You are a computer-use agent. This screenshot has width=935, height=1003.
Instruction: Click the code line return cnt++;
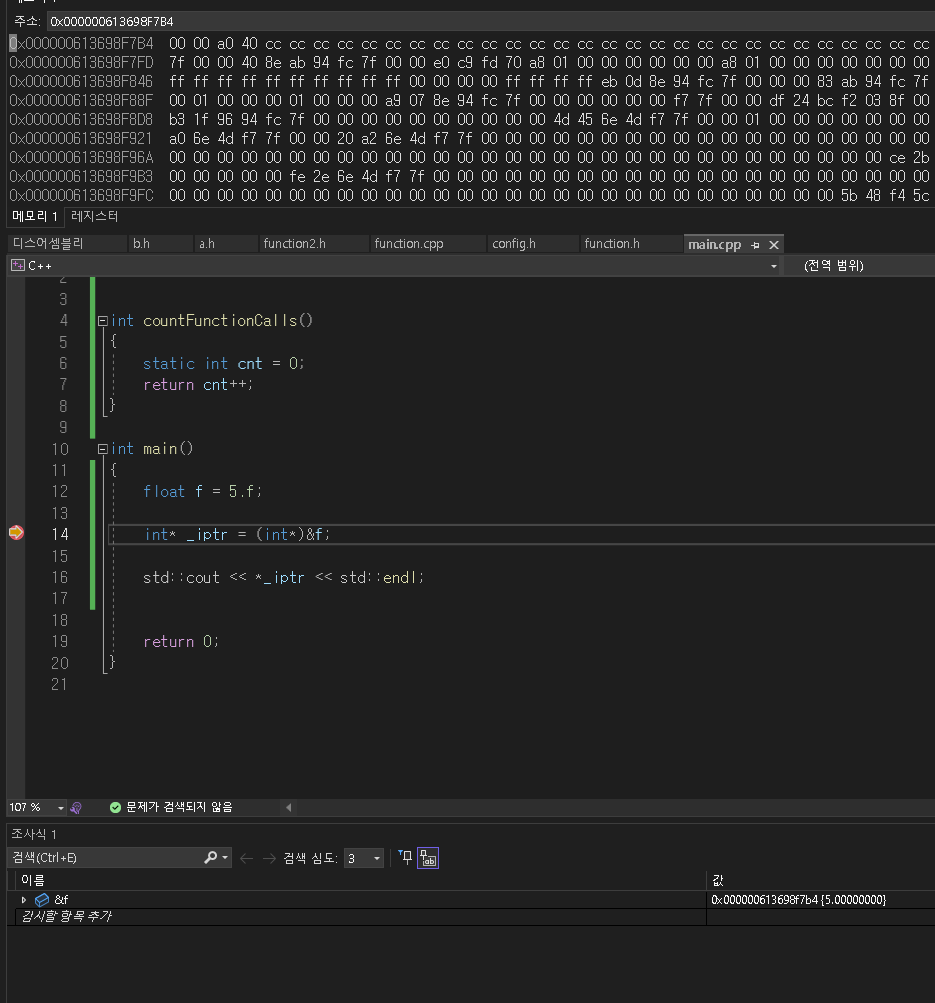coord(198,384)
